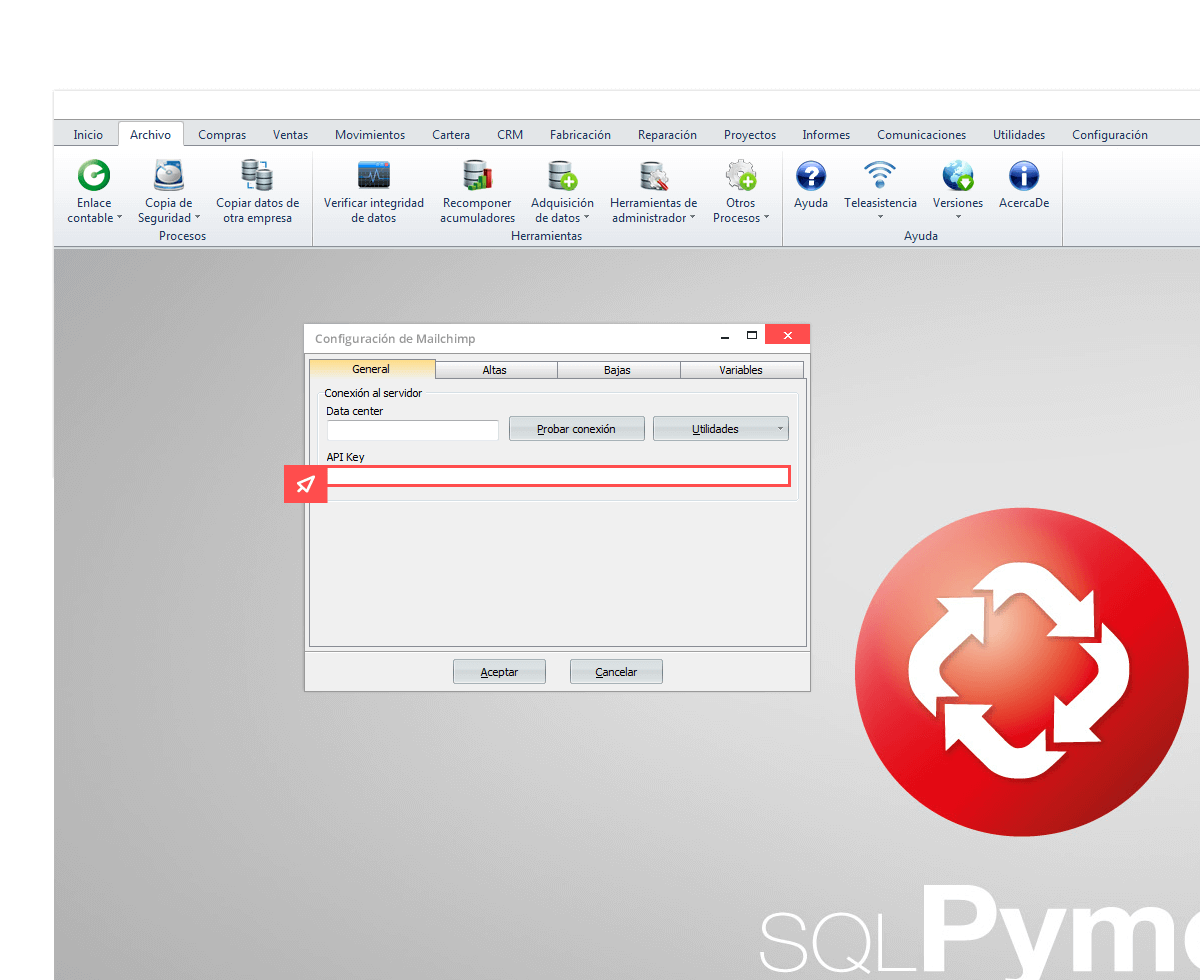Open Otros Procesos gear icon

pos(741,176)
